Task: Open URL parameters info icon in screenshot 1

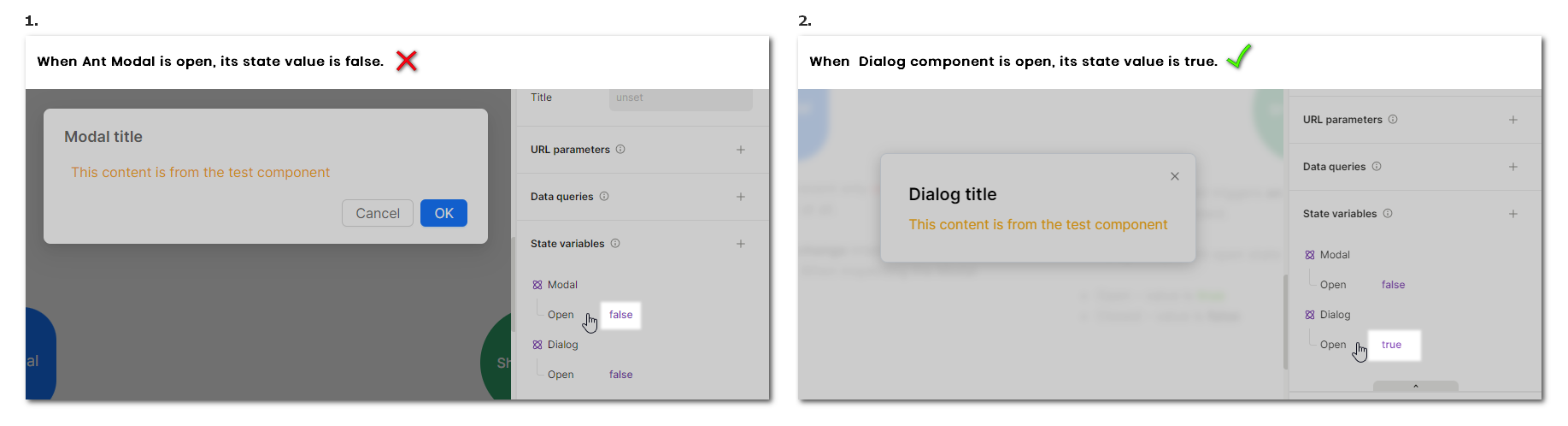Action: [620, 150]
